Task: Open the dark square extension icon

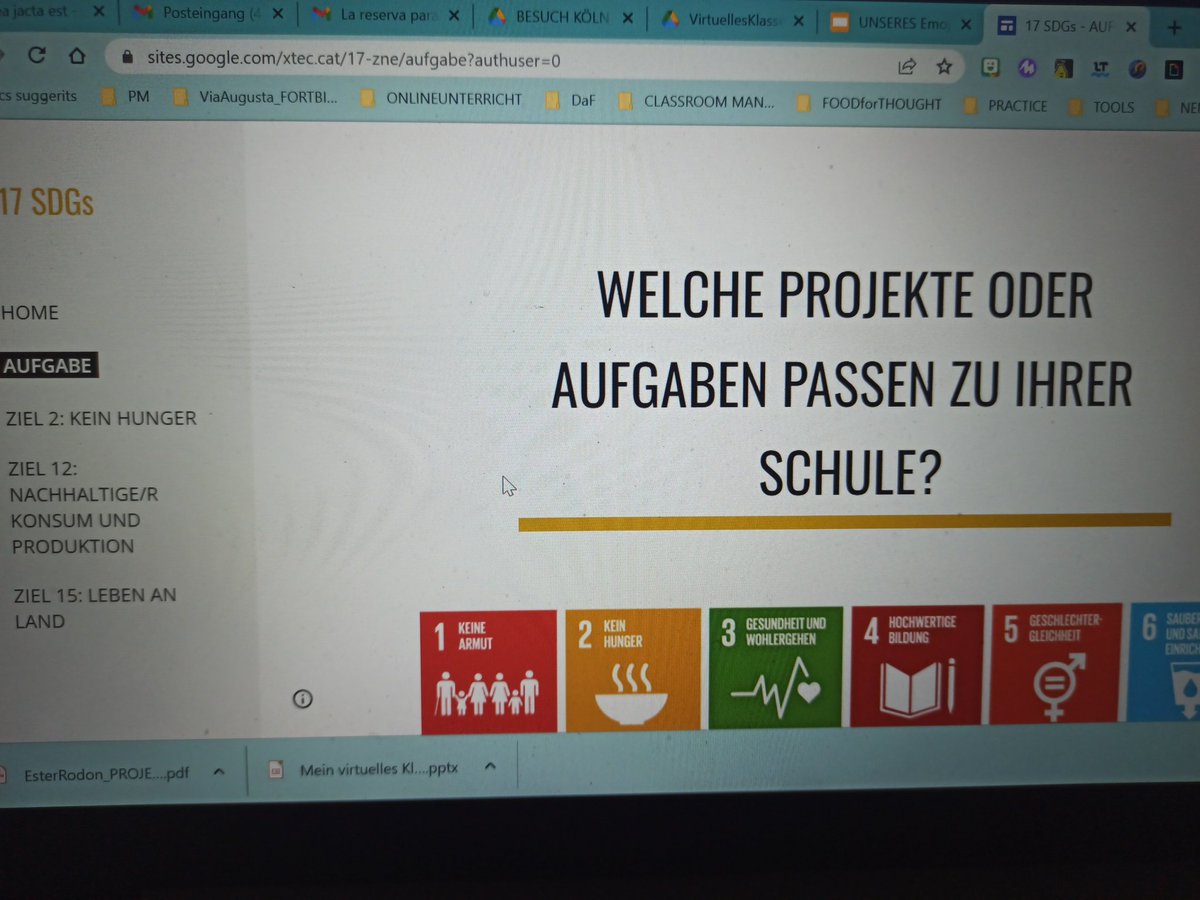Action: point(1173,69)
